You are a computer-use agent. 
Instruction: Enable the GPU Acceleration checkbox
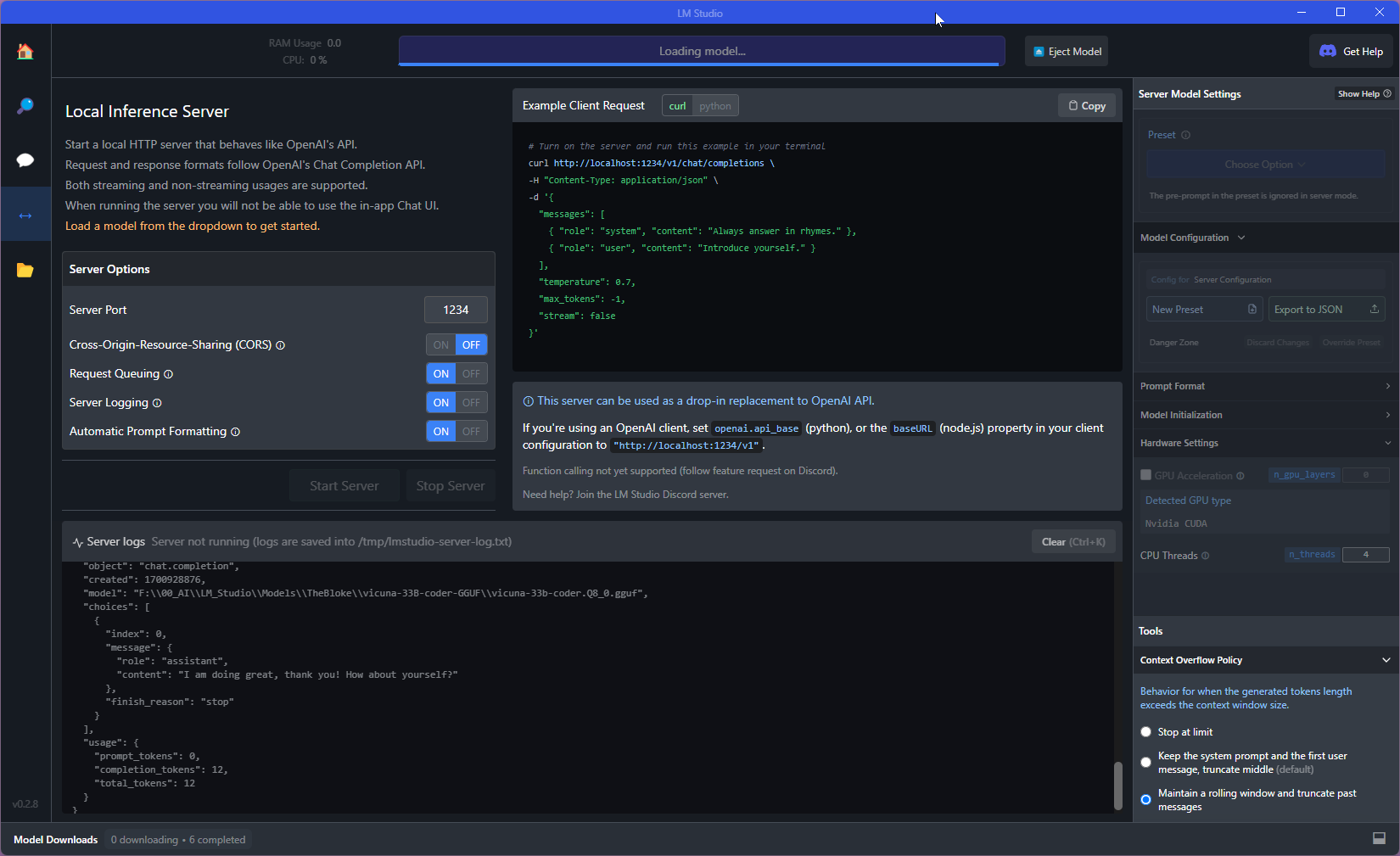[x=1146, y=475]
